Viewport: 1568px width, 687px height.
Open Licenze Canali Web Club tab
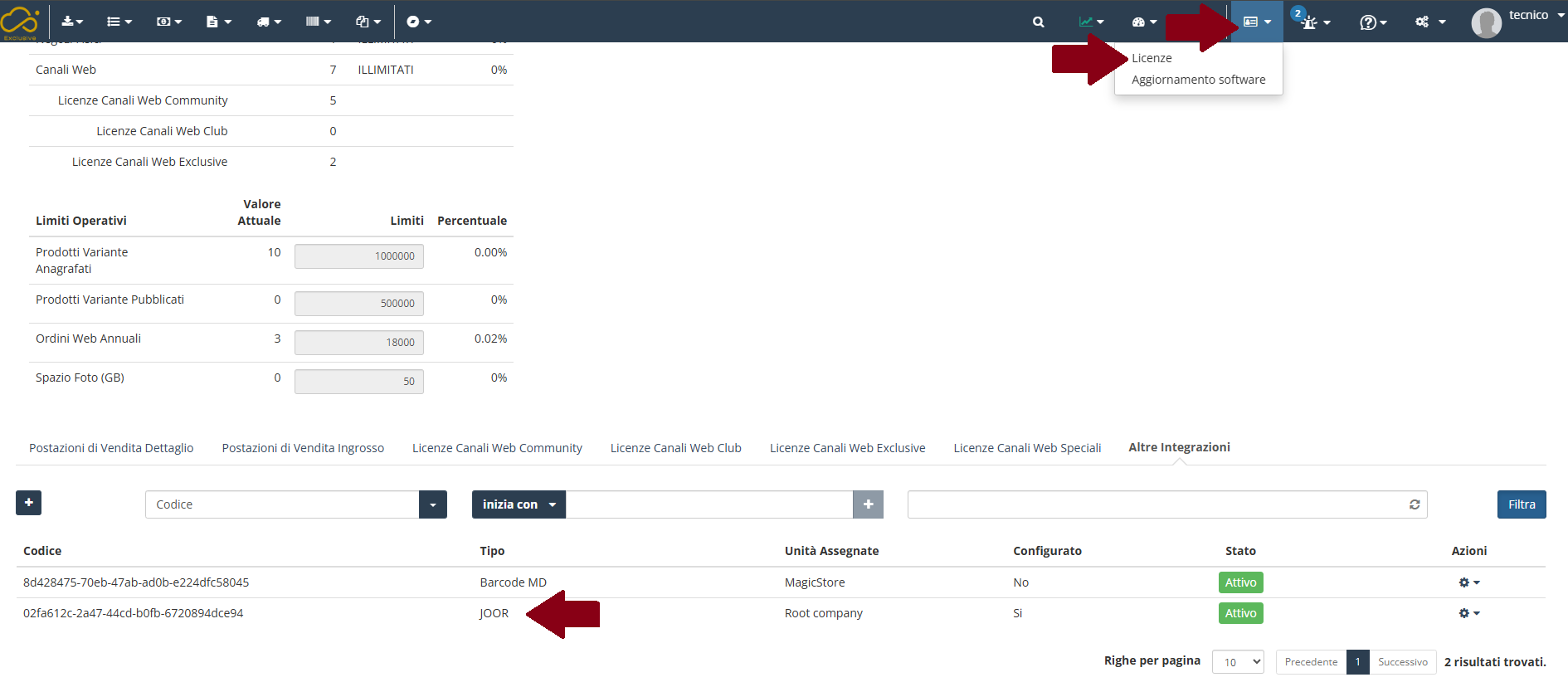676,448
